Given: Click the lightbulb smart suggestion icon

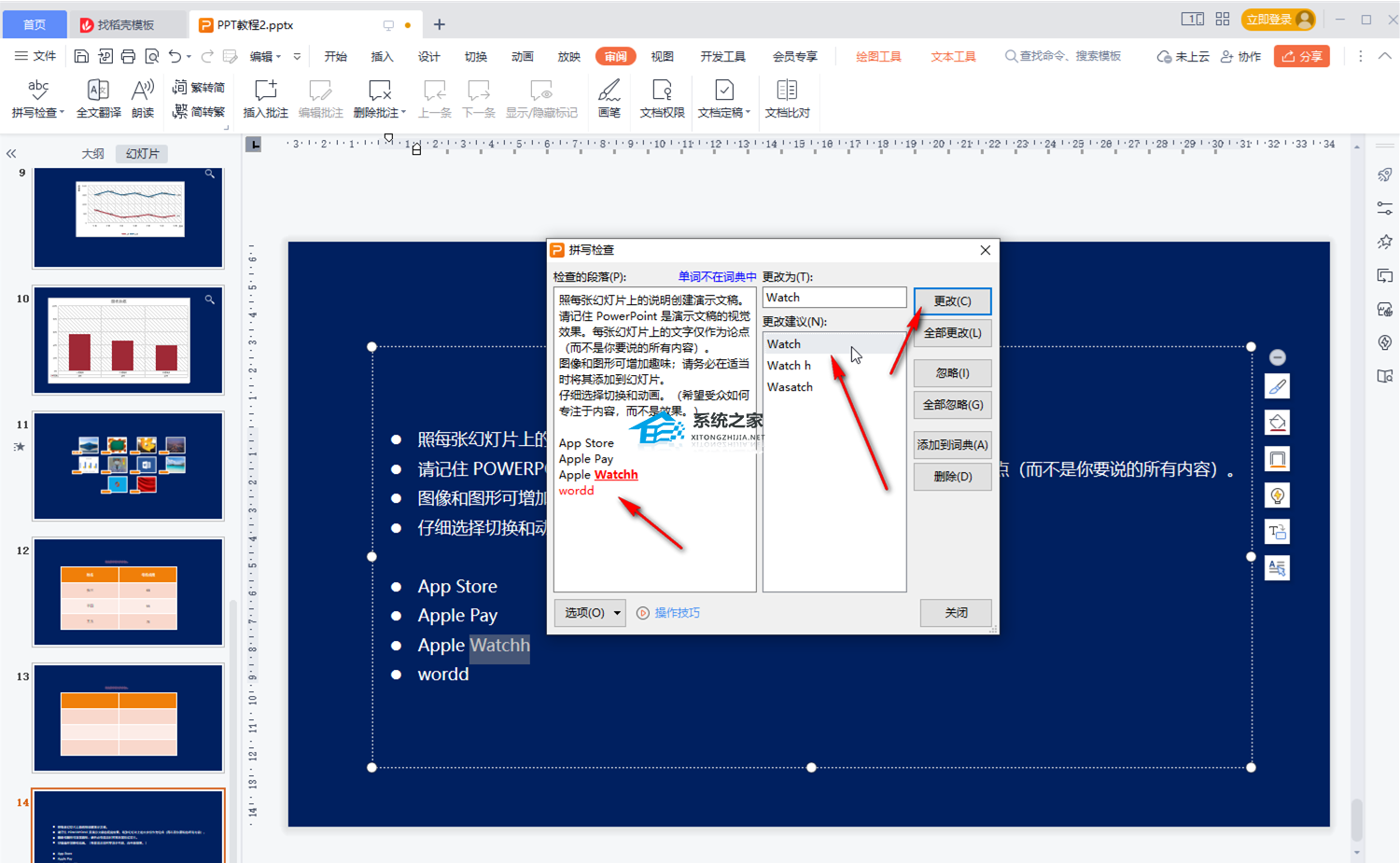Looking at the screenshot, I should point(1277,495).
